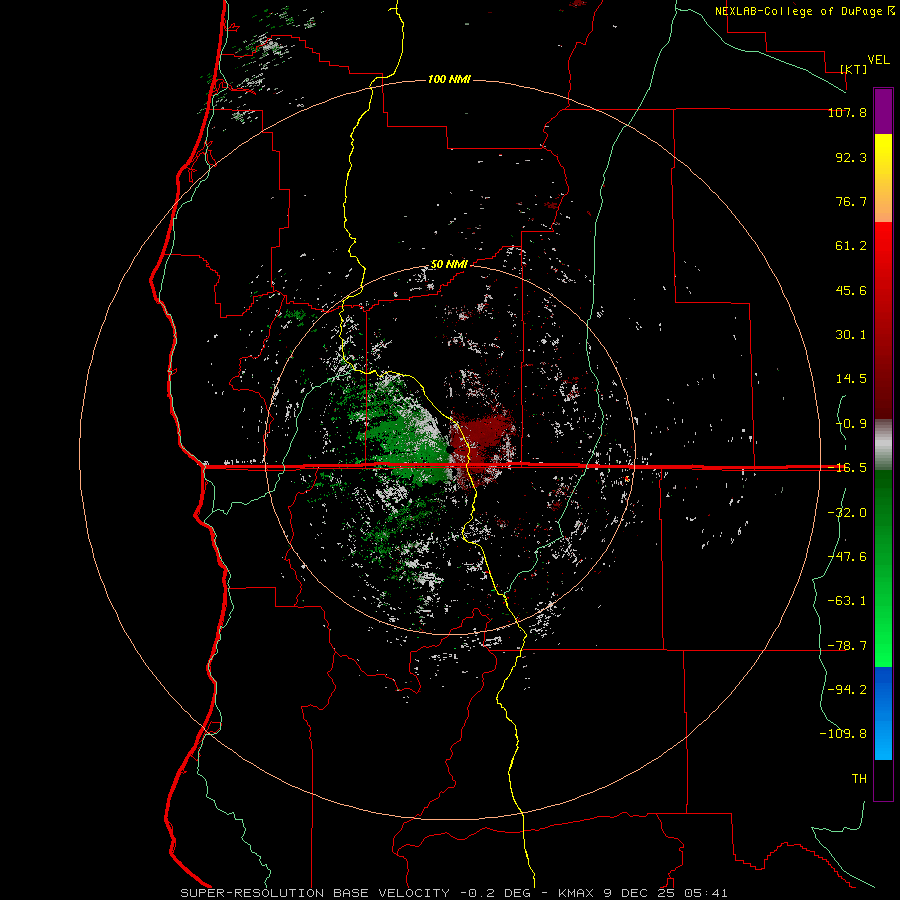
Task: Select the -32.0 legend value
Action: (847, 513)
